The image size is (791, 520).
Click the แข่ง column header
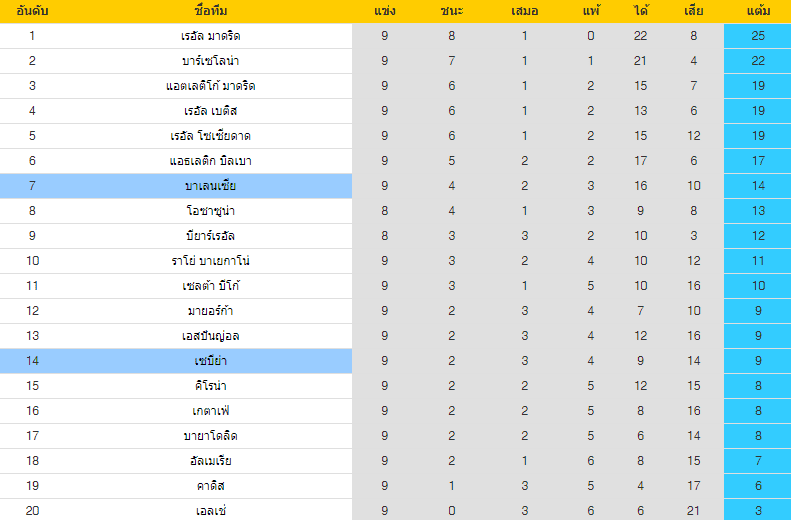pyautogui.click(x=385, y=11)
